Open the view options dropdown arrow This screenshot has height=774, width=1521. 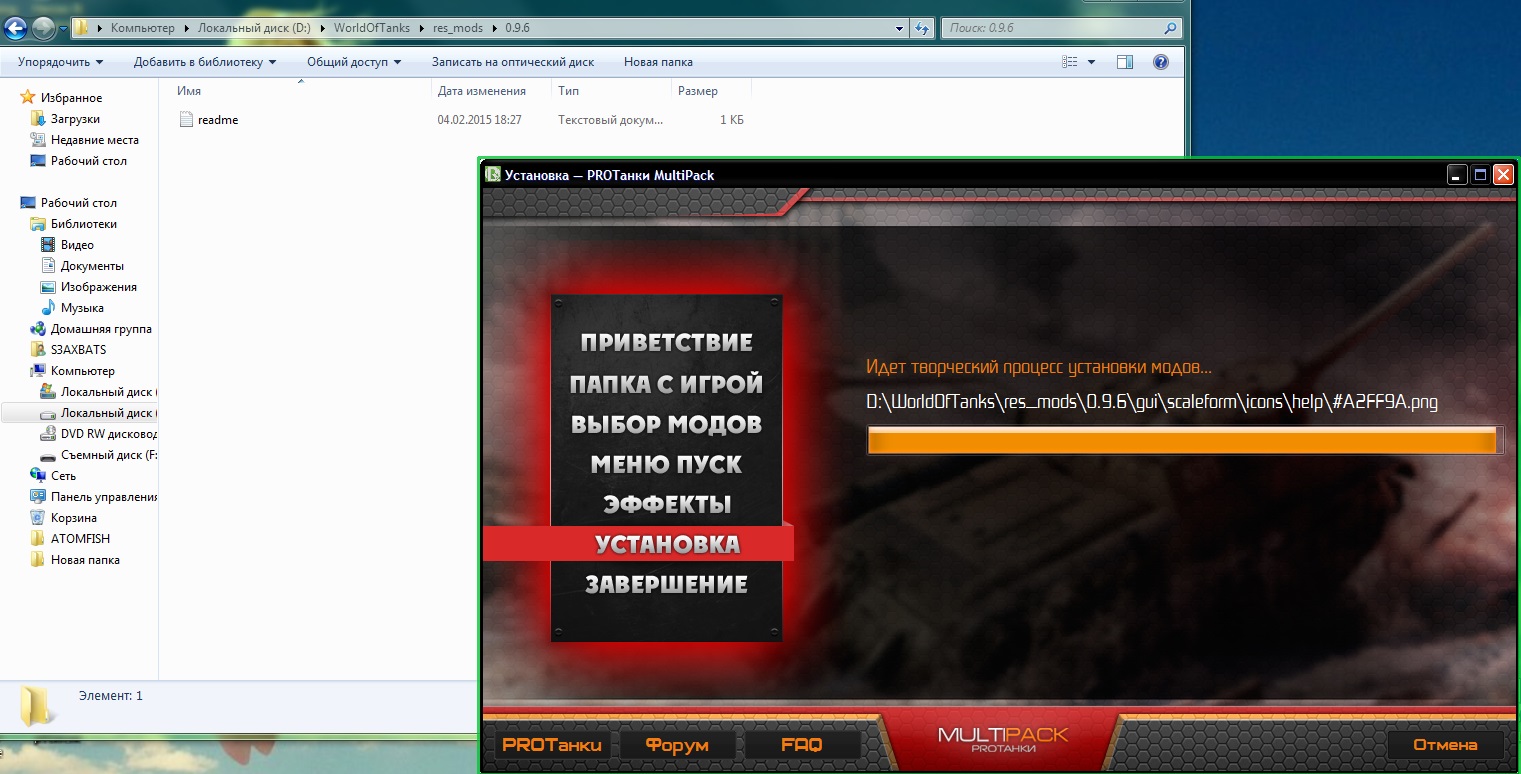pos(1091,62)
